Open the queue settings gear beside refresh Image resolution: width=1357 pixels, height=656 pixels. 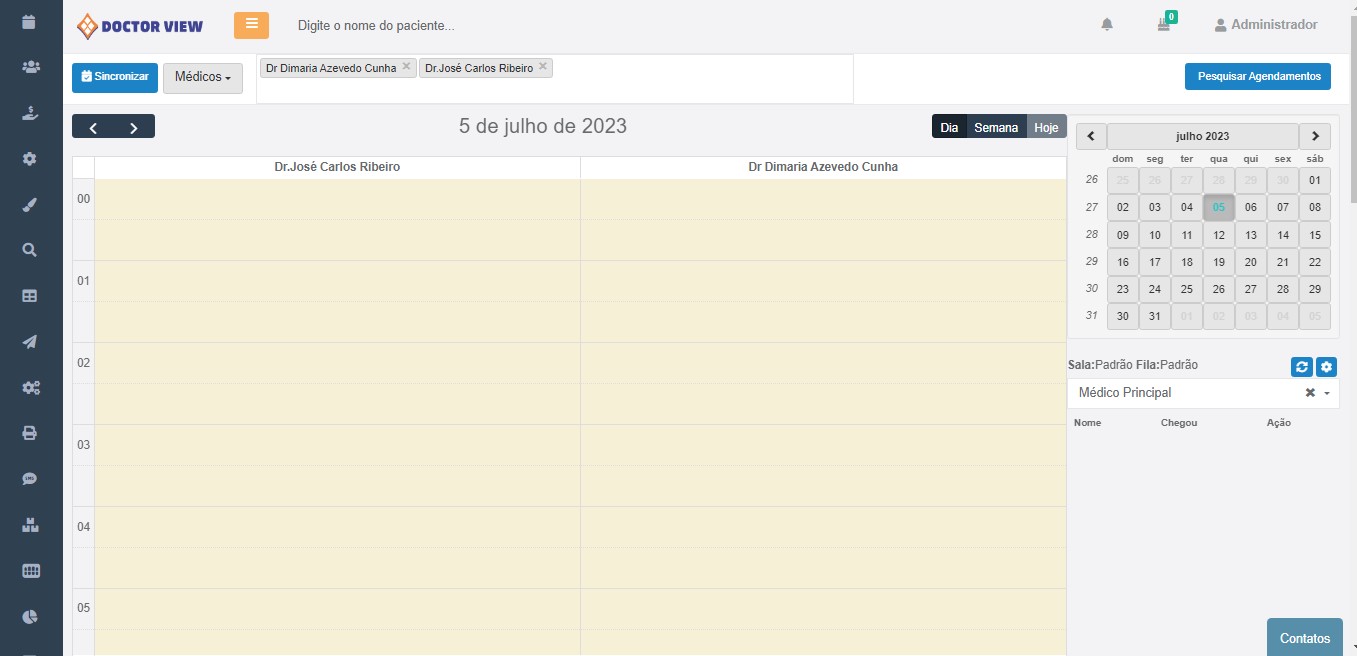click(x=1326, y=367)
